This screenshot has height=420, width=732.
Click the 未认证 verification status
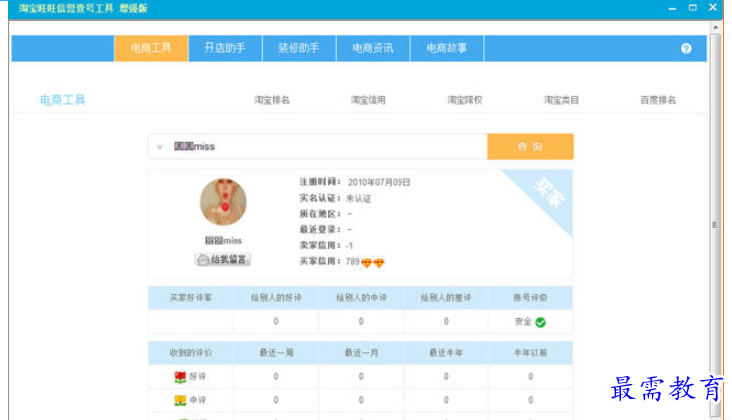359,199
